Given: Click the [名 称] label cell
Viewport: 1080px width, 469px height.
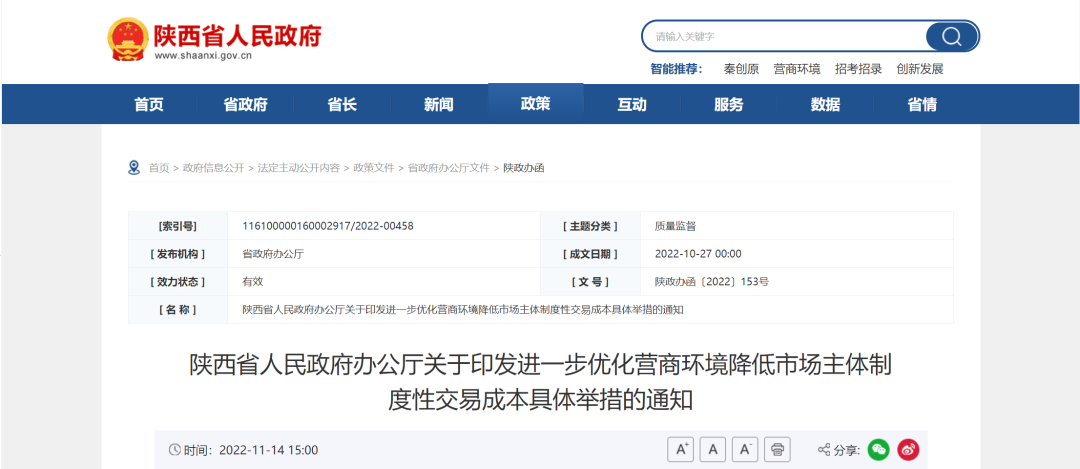Looking at the screenshot, I should 178,310.
